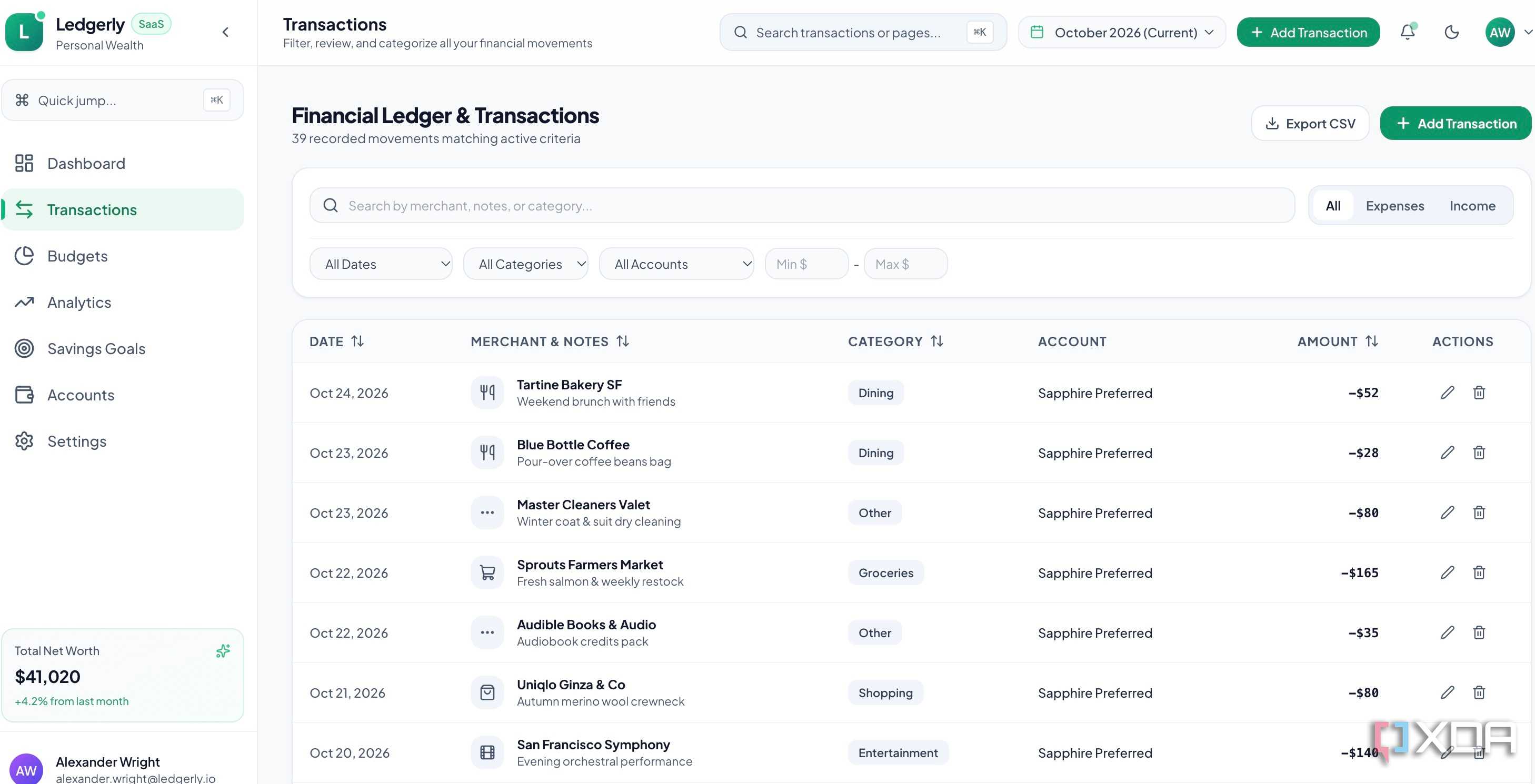
Task: Open Savings Goals in the sidebar
Action: (123, 348)
